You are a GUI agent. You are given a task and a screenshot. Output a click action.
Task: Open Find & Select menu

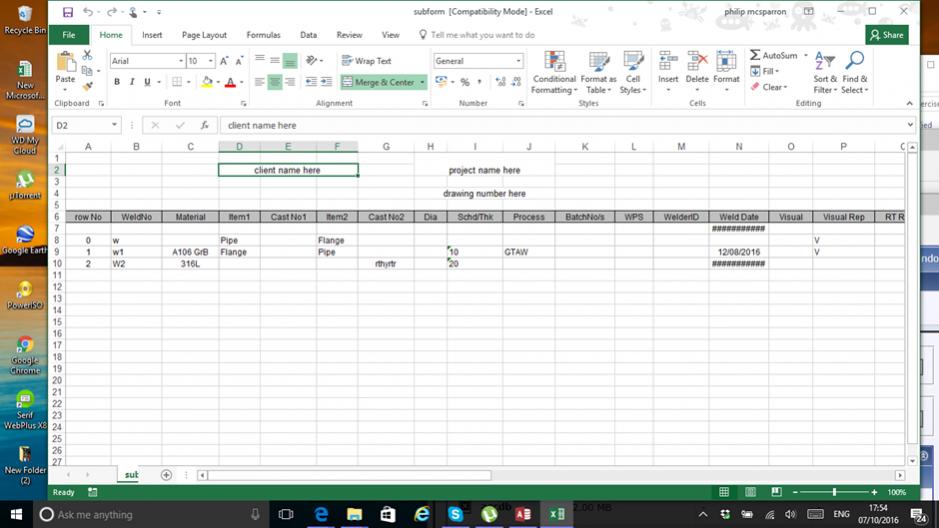coord(855,72)
